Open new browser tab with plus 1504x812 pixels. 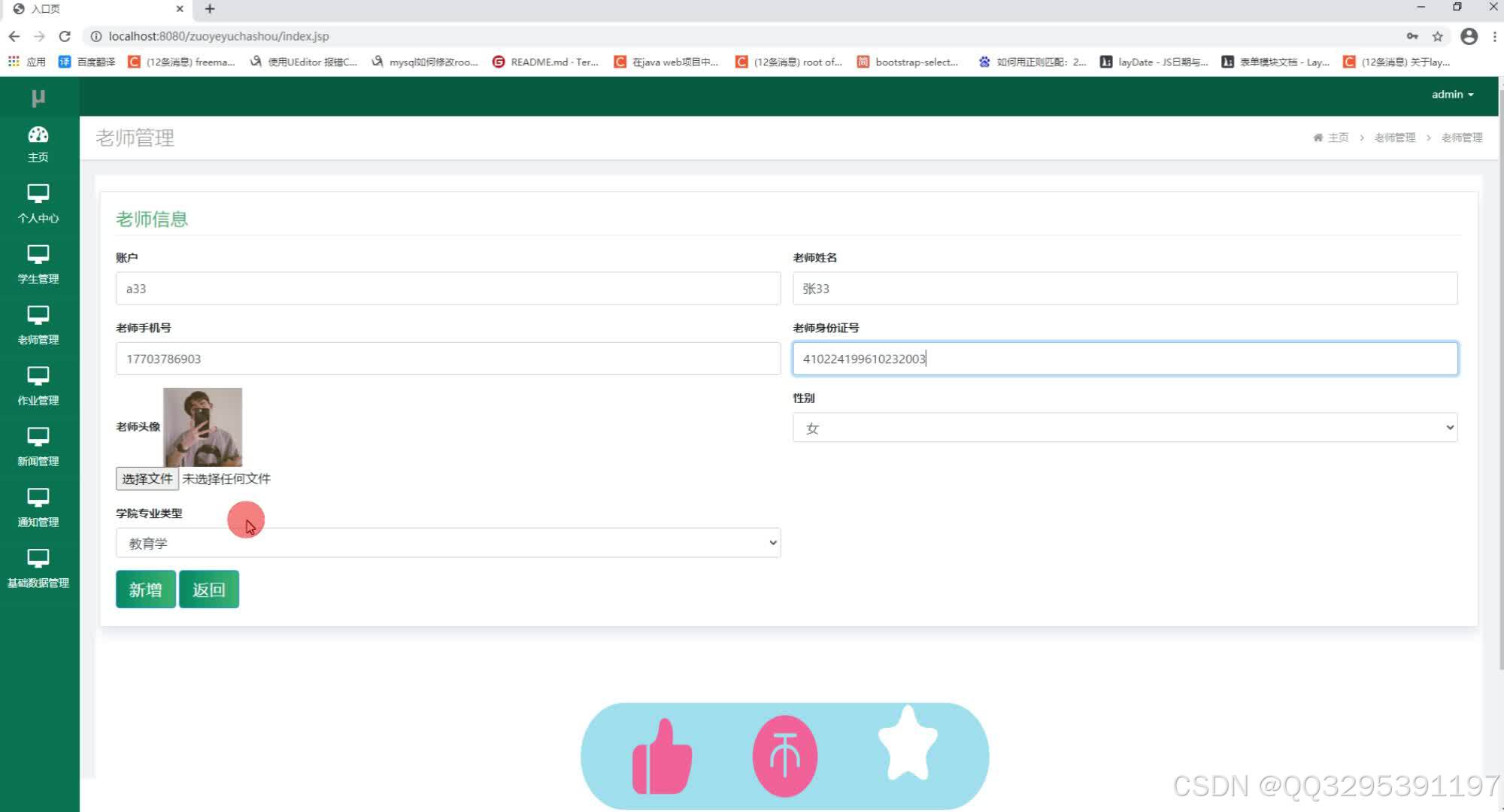[210, 9]
